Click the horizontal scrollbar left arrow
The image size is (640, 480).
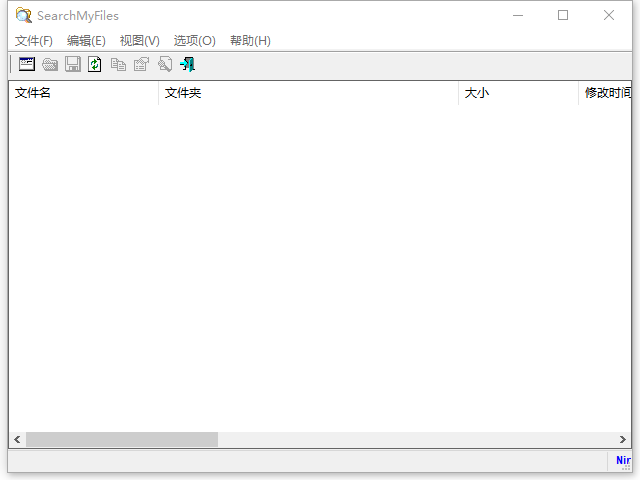pyautogui.click(x=17, y=440)
